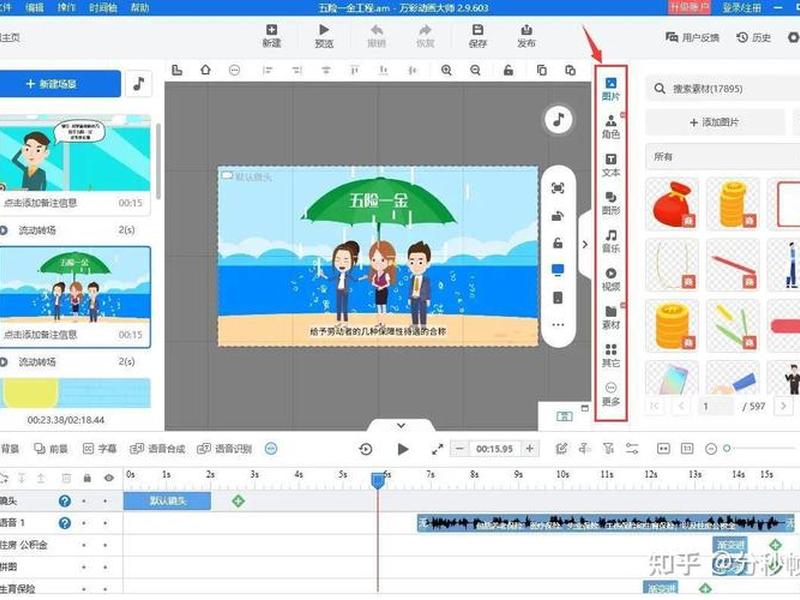The height and width of the screenshot is (600, 800).
Task: Open the 图形 (shapes) panel
Action: [610, 203]
